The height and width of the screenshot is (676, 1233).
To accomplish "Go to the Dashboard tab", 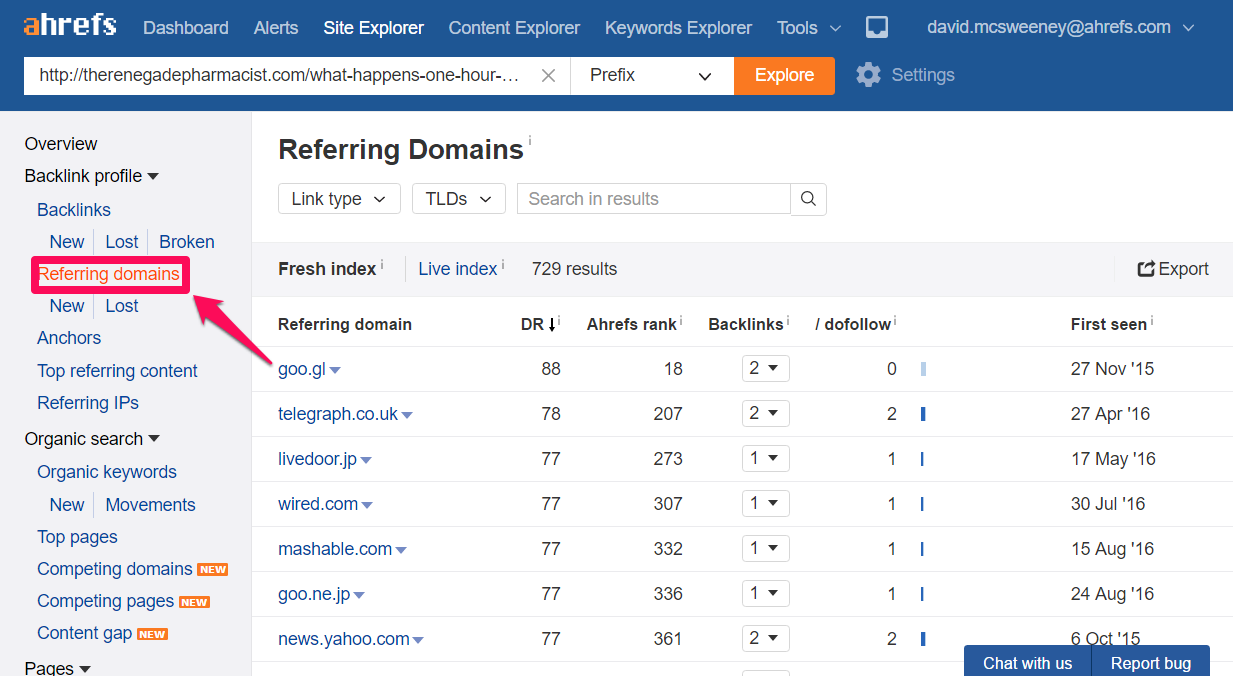I will (186, 28).
